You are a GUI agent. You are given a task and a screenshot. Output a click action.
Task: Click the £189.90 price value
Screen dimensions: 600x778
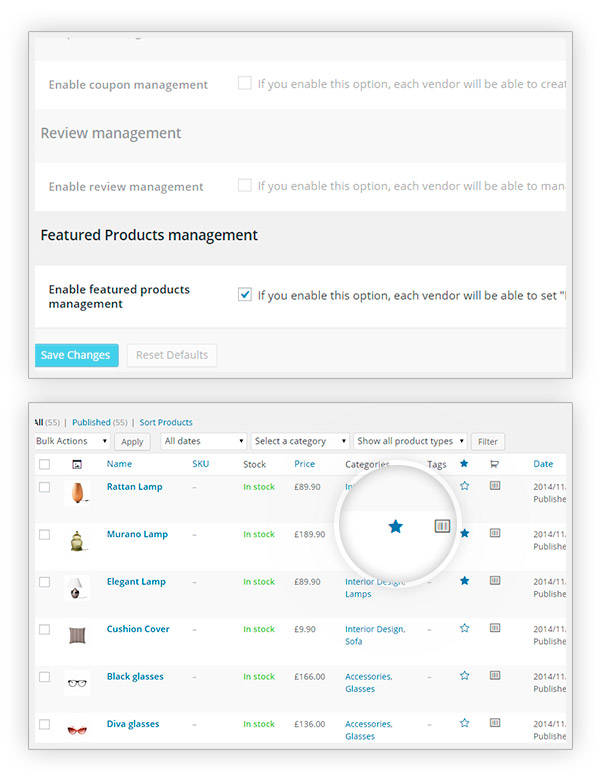click(310, 534)
